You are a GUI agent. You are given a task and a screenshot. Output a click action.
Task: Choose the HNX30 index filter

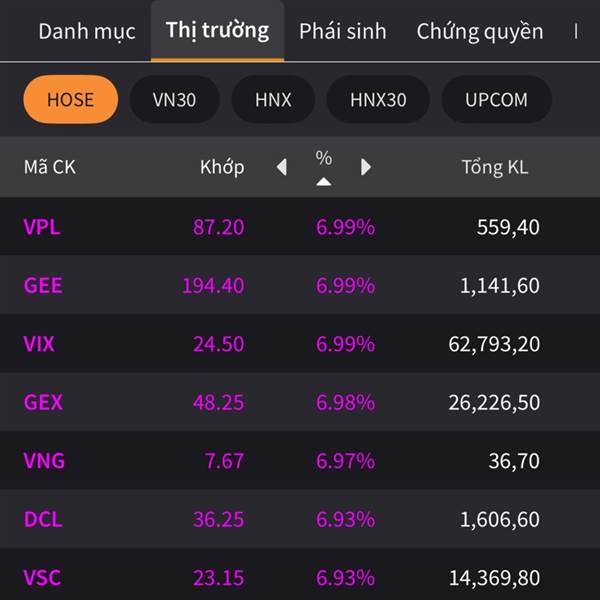[x=378, y=100]
